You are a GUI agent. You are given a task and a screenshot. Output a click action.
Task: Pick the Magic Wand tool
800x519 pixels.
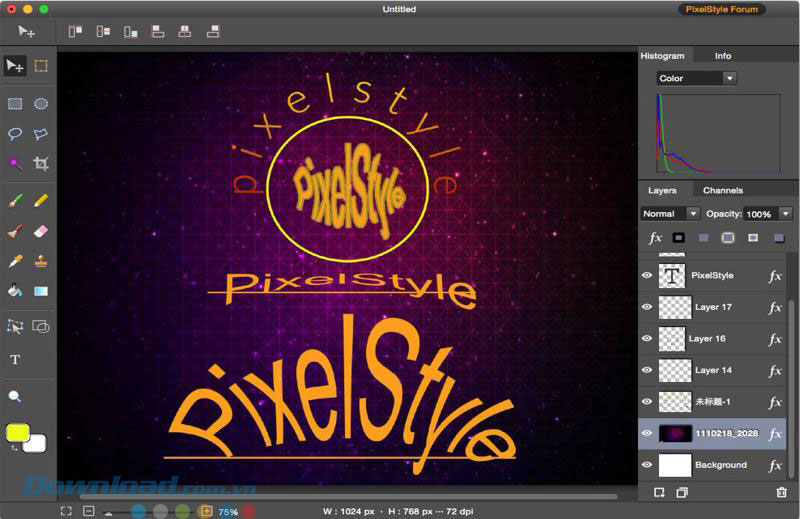click(15, 163)
